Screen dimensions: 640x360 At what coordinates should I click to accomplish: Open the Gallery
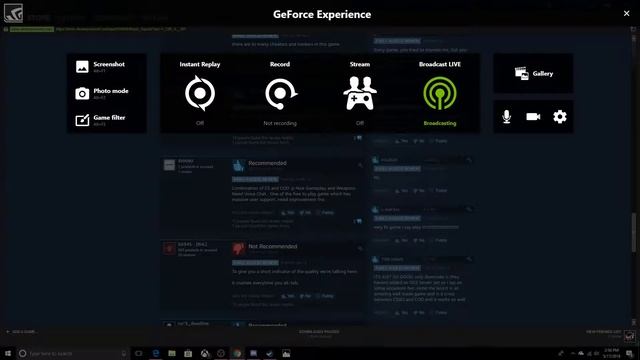click(533, 73)
